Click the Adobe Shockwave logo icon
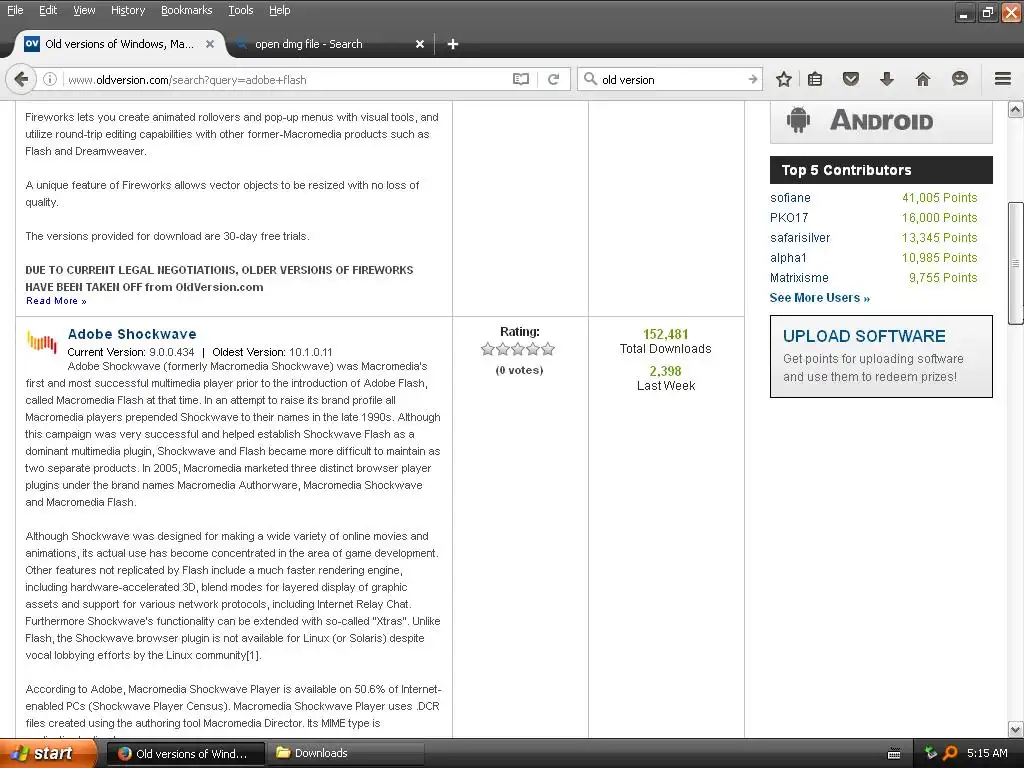The image size is (1024, 768). [42, 341]
